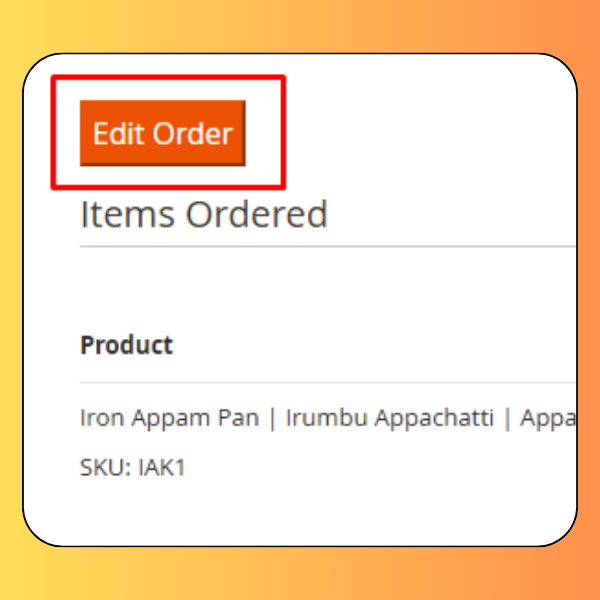This screenshot has height=600, width=600.
Task: Click the orange Edit Order button
Action: 163,133
